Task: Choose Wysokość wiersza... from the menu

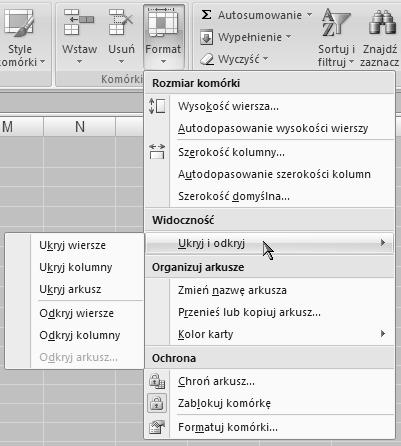Action: (x=228, y=107)
